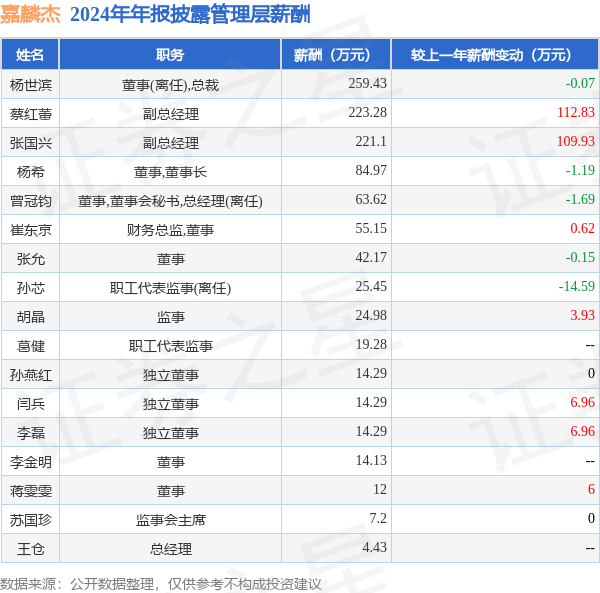Image resolution: width=600 pixels, height=593 pixels.
Task: Click the 嘉麟杰 company name in title
Action: (31, 15)
